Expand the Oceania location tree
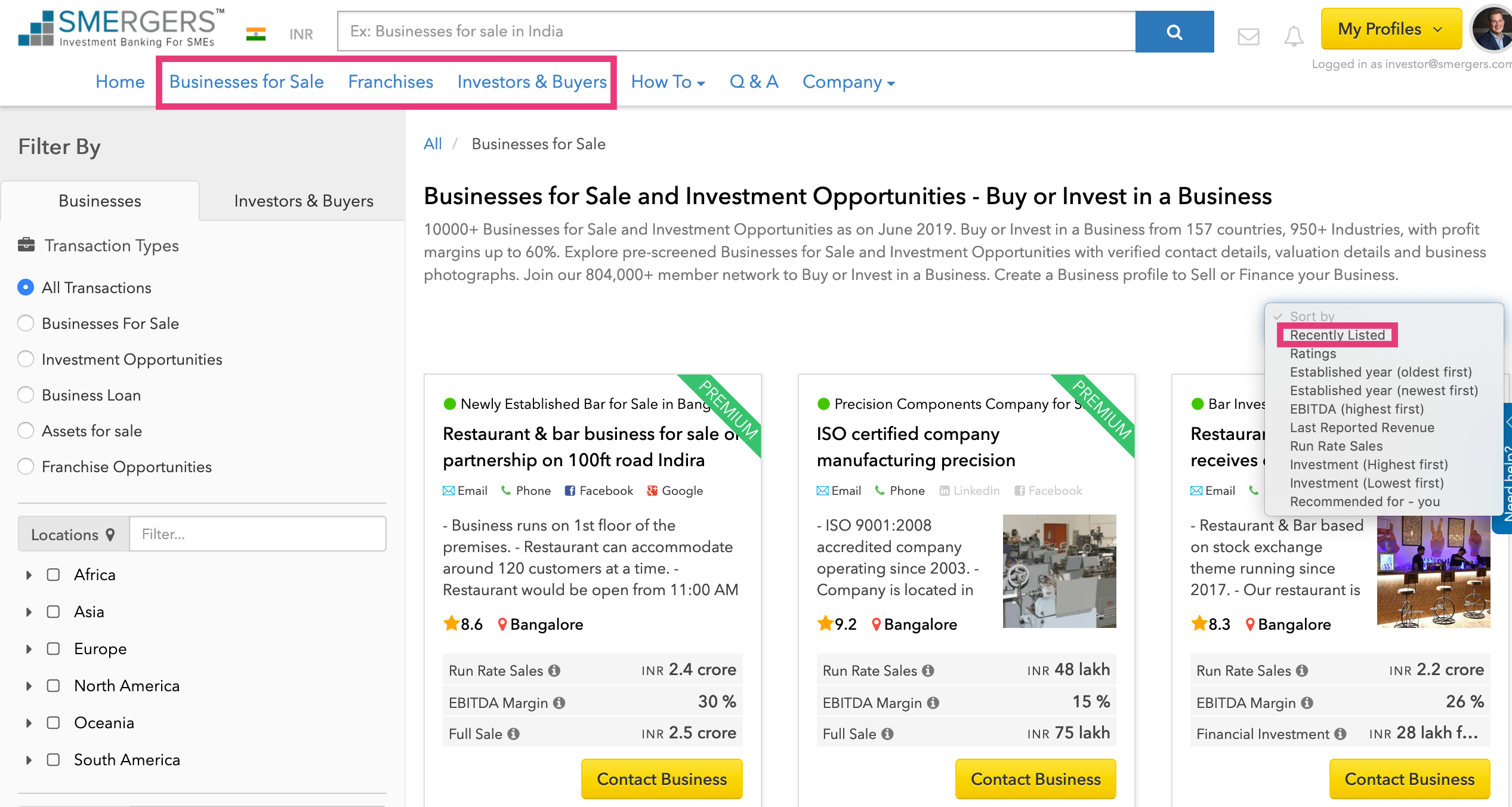The width and height of the screenshot is (1512, 807). (x=29, y=723)
